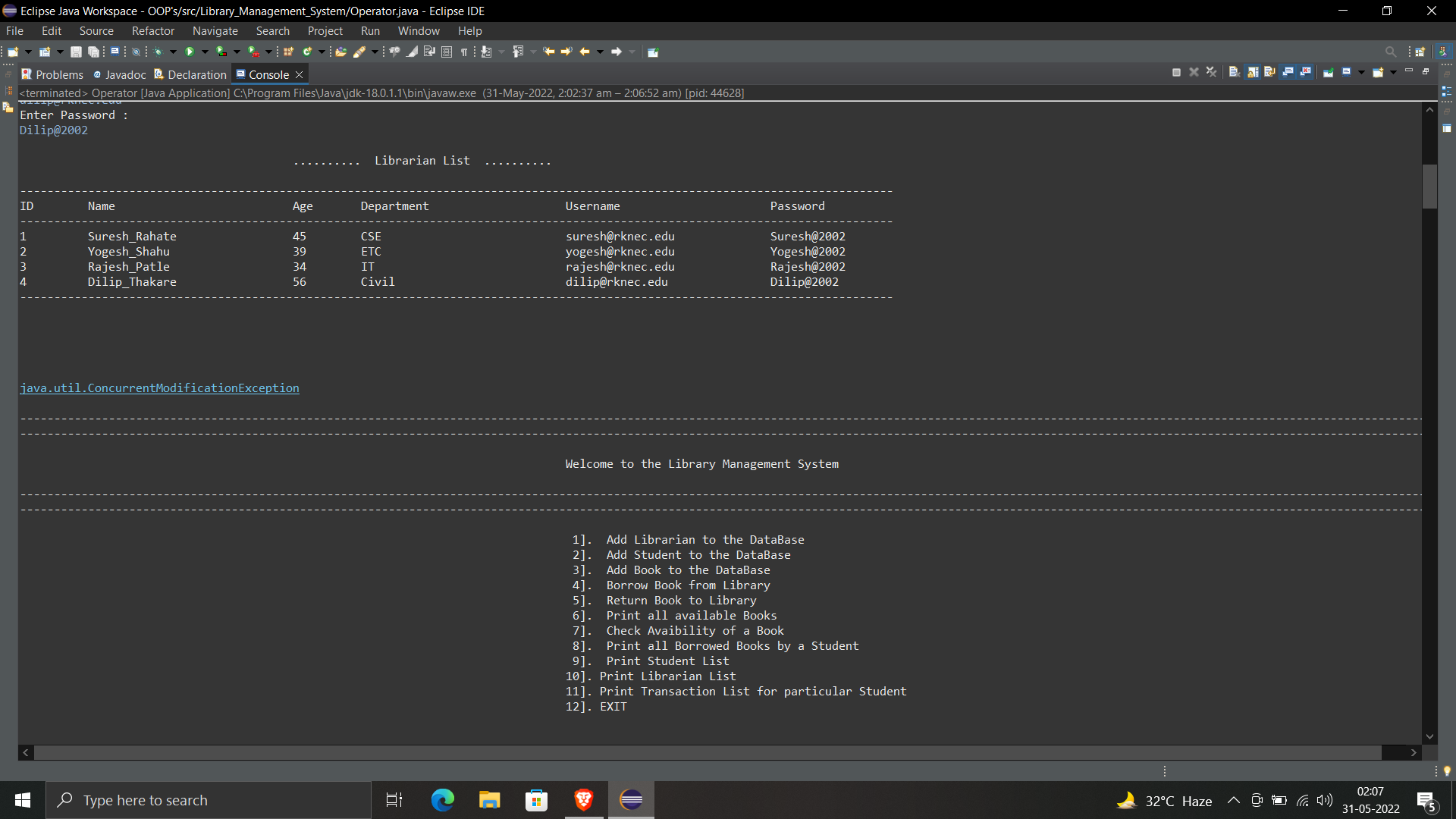Toggle the Scroll Lock console button
This screenshot has width=1456, height=819.
1252,72
